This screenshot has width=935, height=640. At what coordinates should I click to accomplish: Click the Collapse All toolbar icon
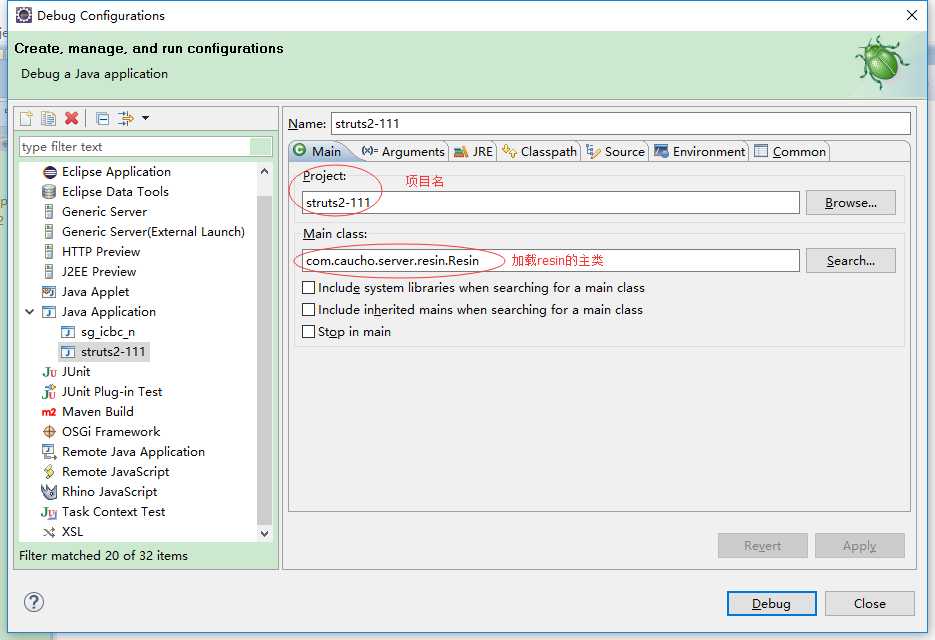[x=103, y=118]
